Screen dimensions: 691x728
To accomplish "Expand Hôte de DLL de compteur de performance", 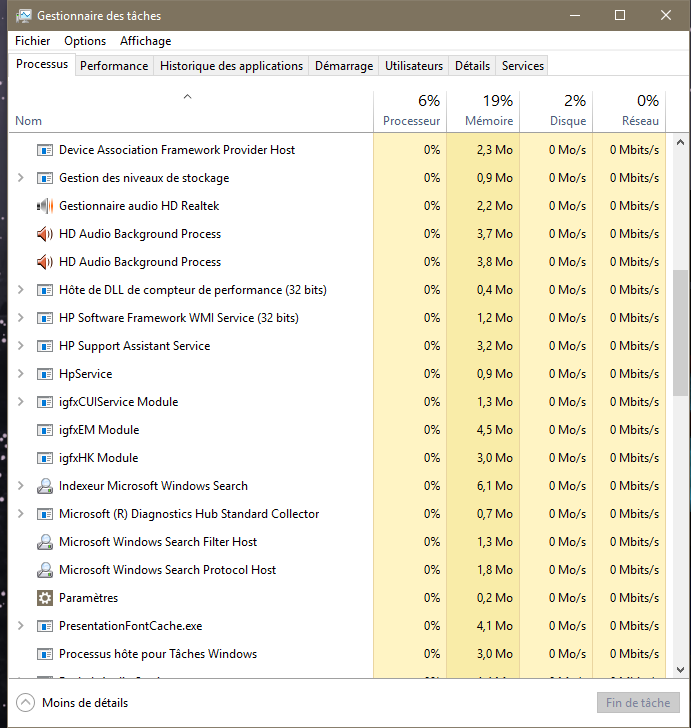I will click(x=20, y=290).
